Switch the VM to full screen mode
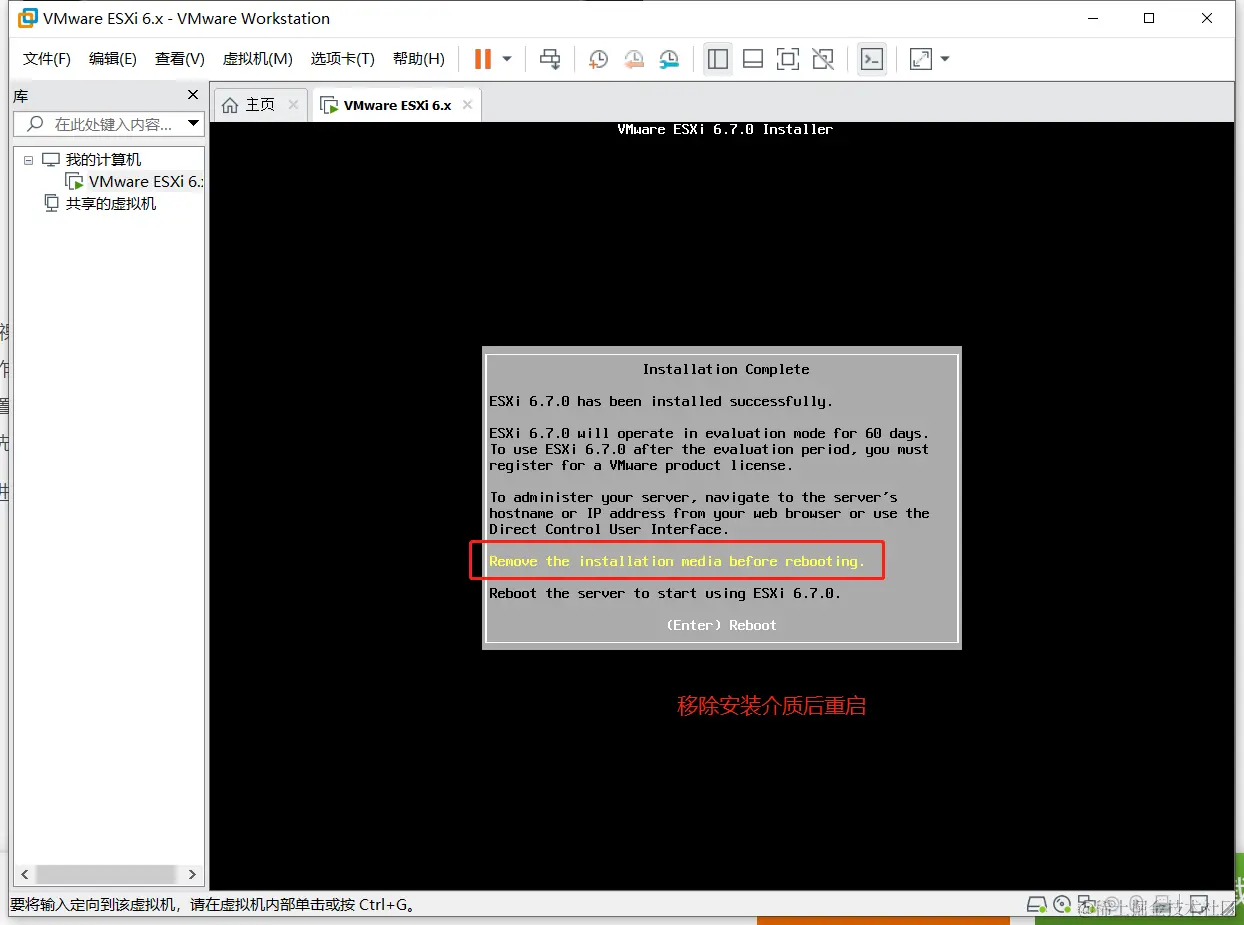1244x925 pixels. [x=787, y=59]
